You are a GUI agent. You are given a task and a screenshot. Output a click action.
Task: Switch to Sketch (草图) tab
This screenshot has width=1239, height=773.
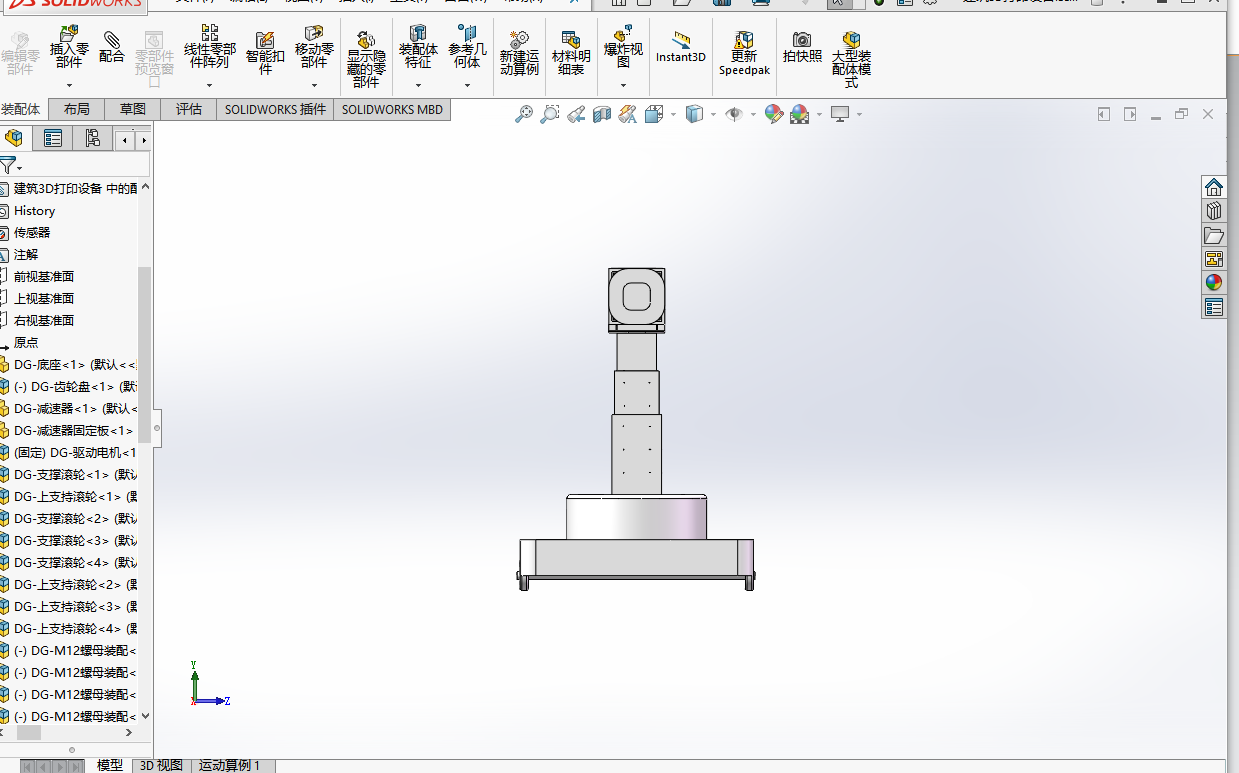coord(133,109)
